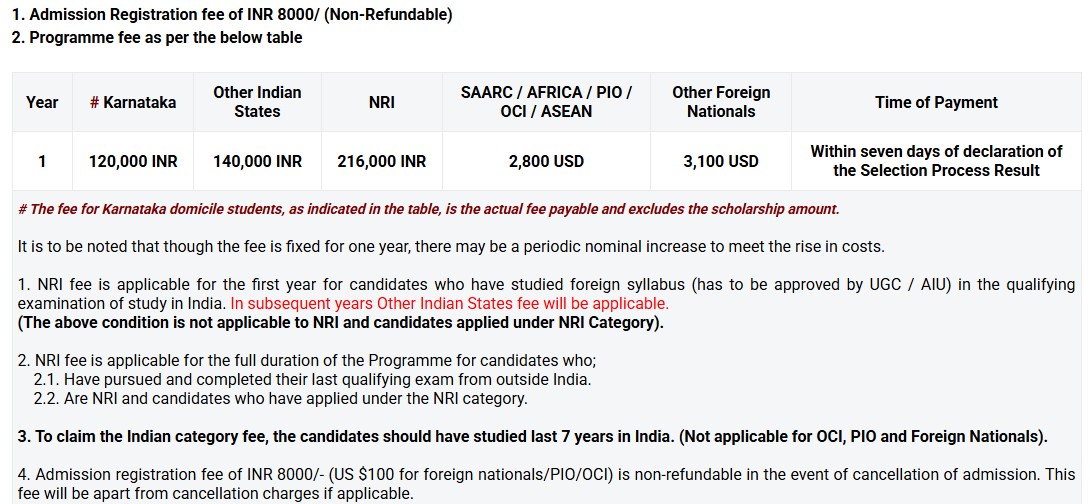Click 'Programme fee as per the below table' line
The height and width of the screenshot is (504, 1090).
coord(156,37)
